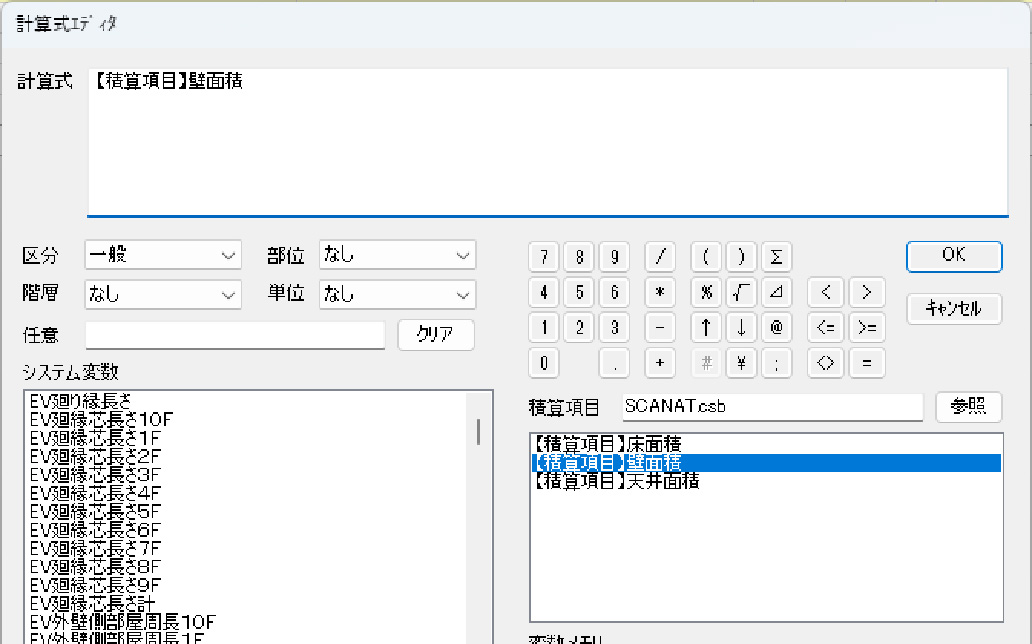
Task: Insert the sigma summation operator
Action: click(776, 256)
